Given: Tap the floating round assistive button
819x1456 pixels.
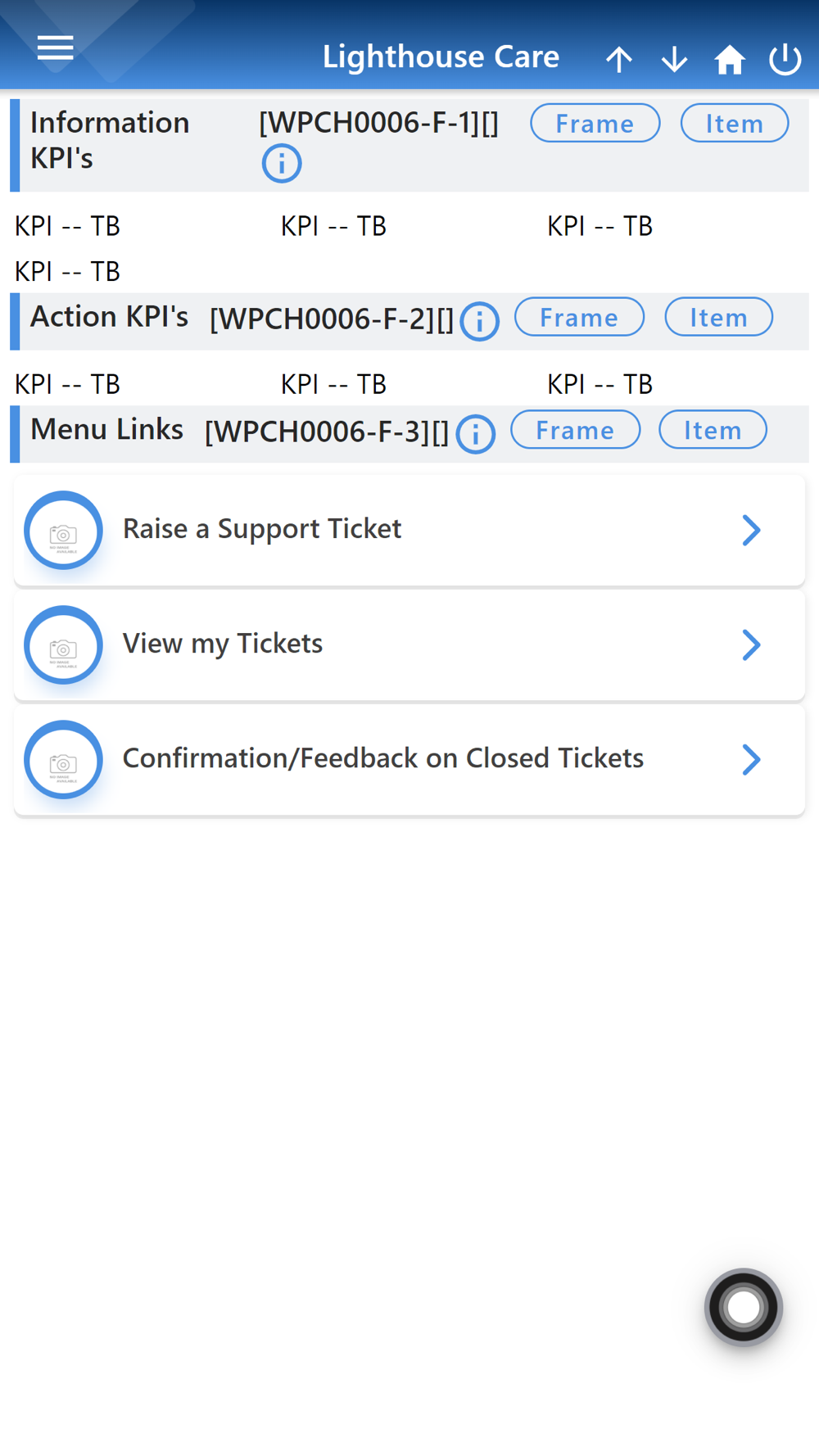Looking at the screenshot, I should [744, 1307].
